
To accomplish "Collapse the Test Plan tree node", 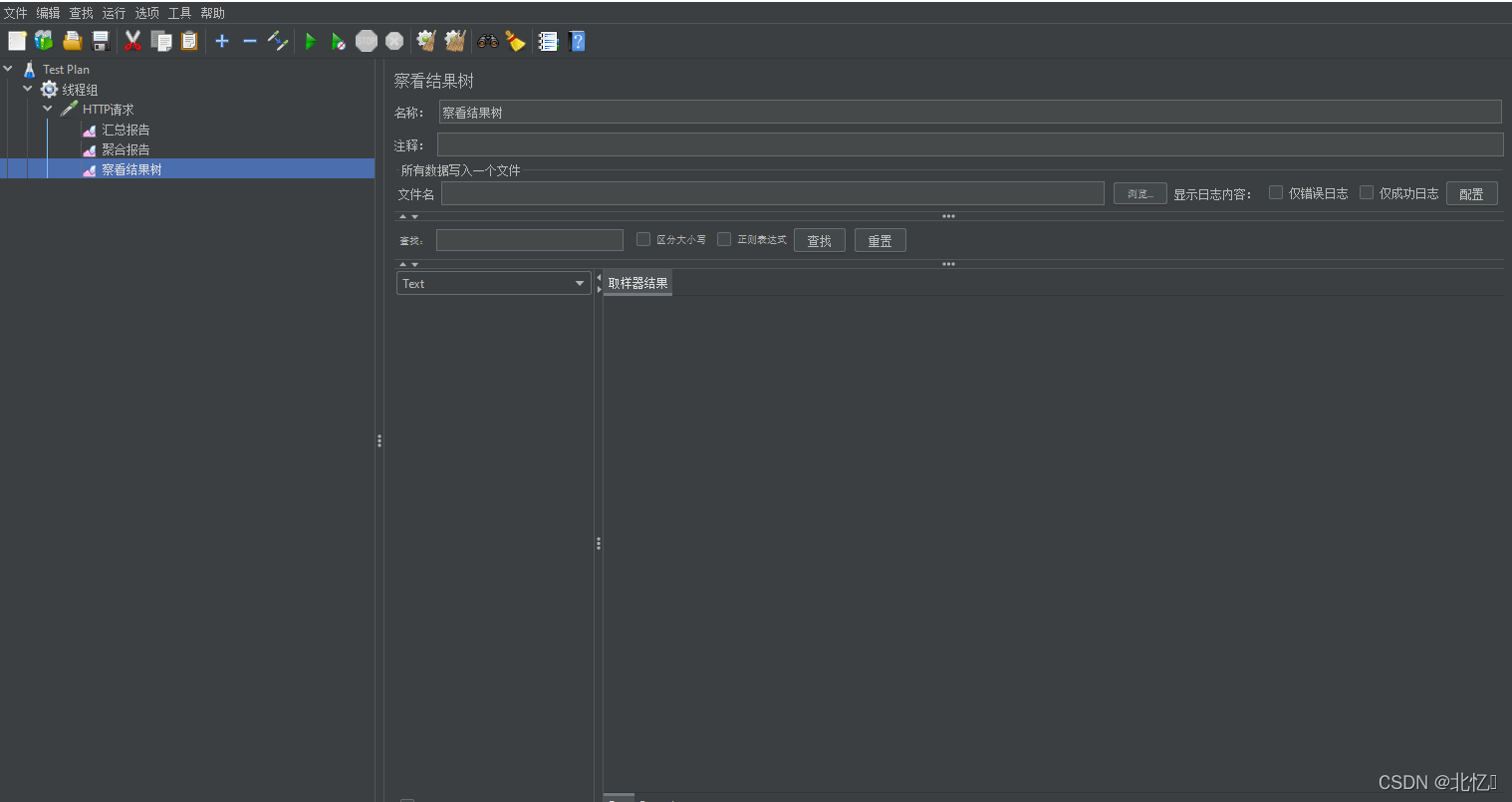I will (x=9, y=69).
